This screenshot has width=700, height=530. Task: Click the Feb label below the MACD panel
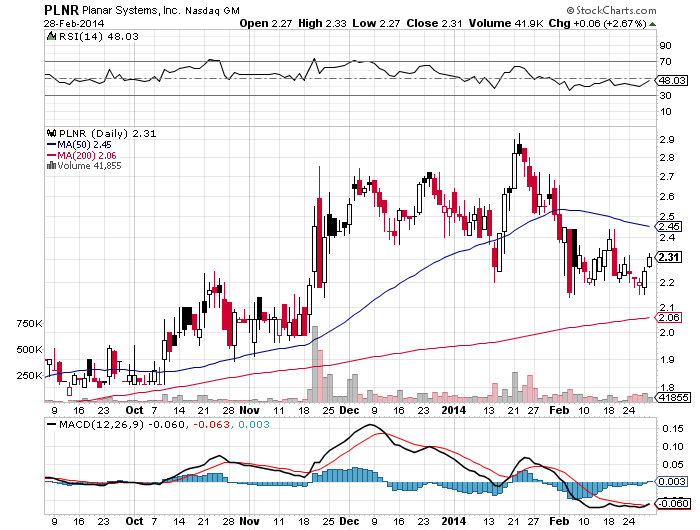pyautogui.click(x=559, y=521)
